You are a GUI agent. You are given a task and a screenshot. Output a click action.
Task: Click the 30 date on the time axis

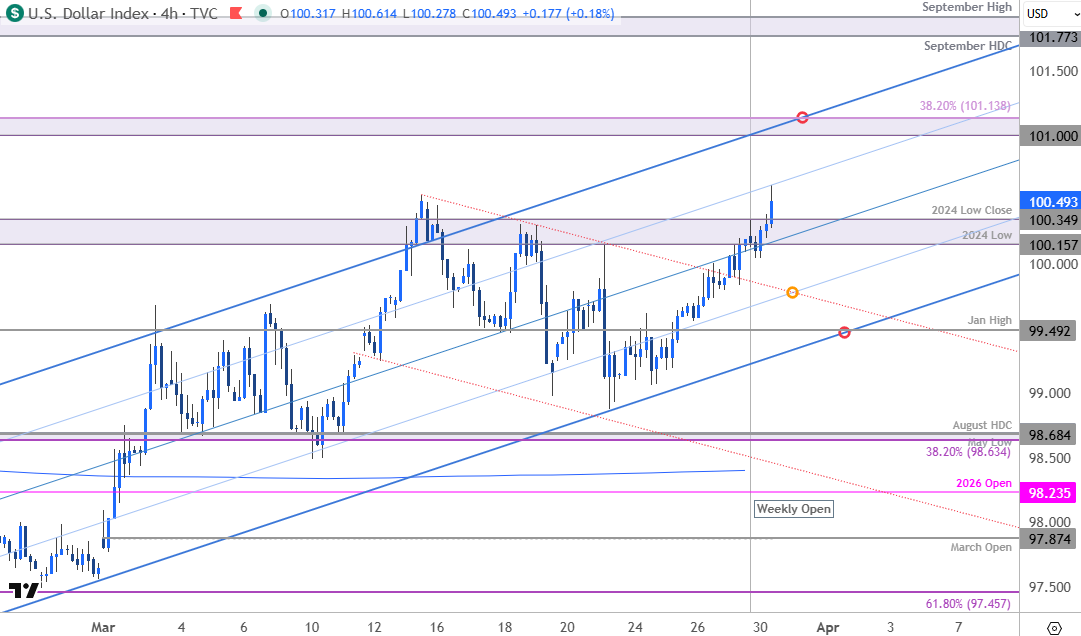760,627
